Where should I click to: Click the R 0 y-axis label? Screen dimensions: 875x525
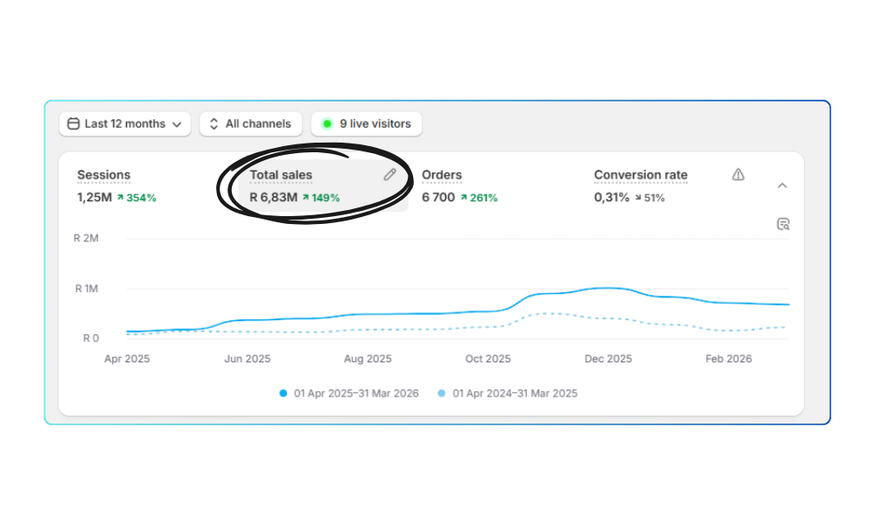[91, 338]
